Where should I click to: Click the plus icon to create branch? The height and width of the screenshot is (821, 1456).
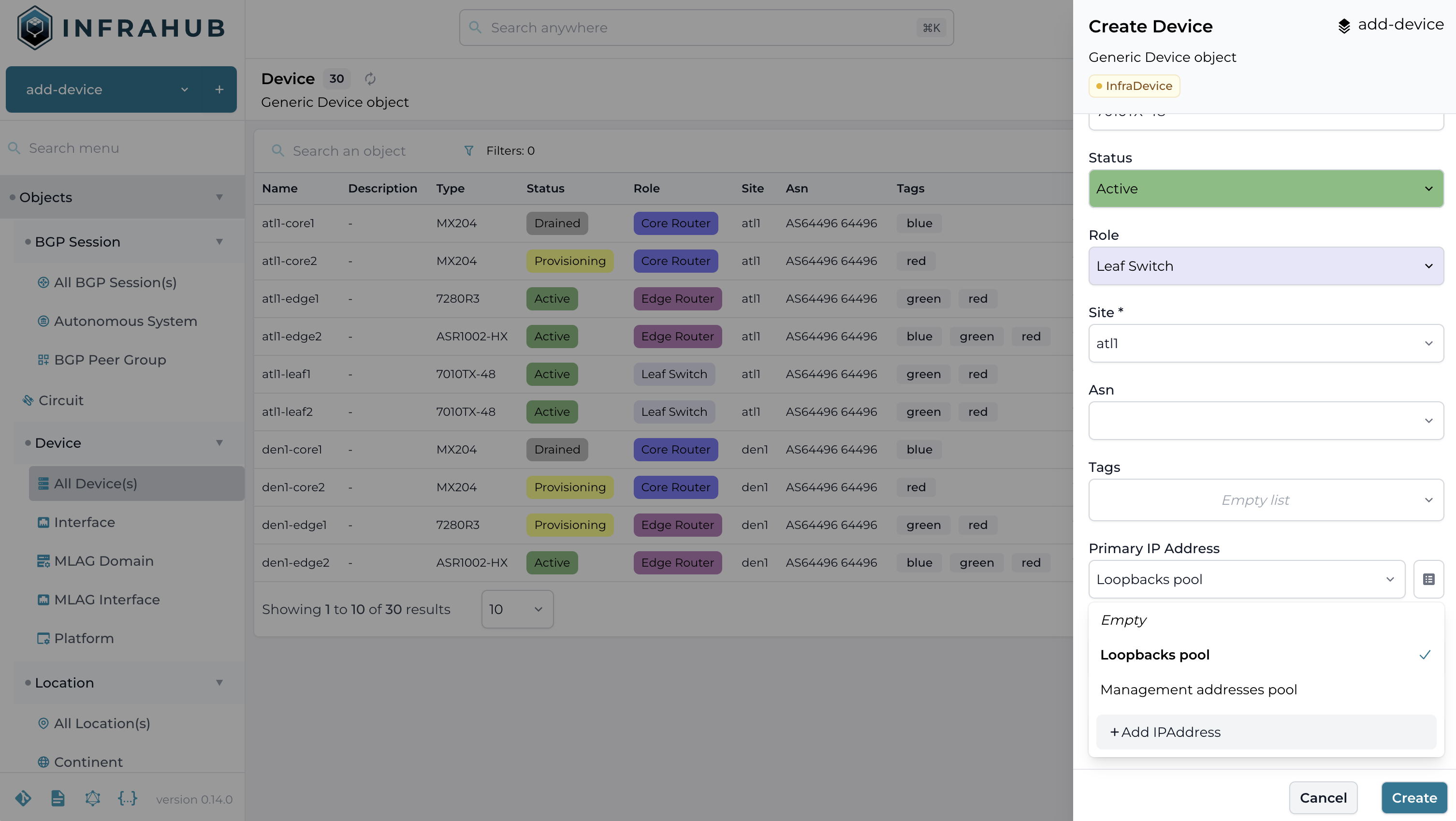(x=219, y=89)
